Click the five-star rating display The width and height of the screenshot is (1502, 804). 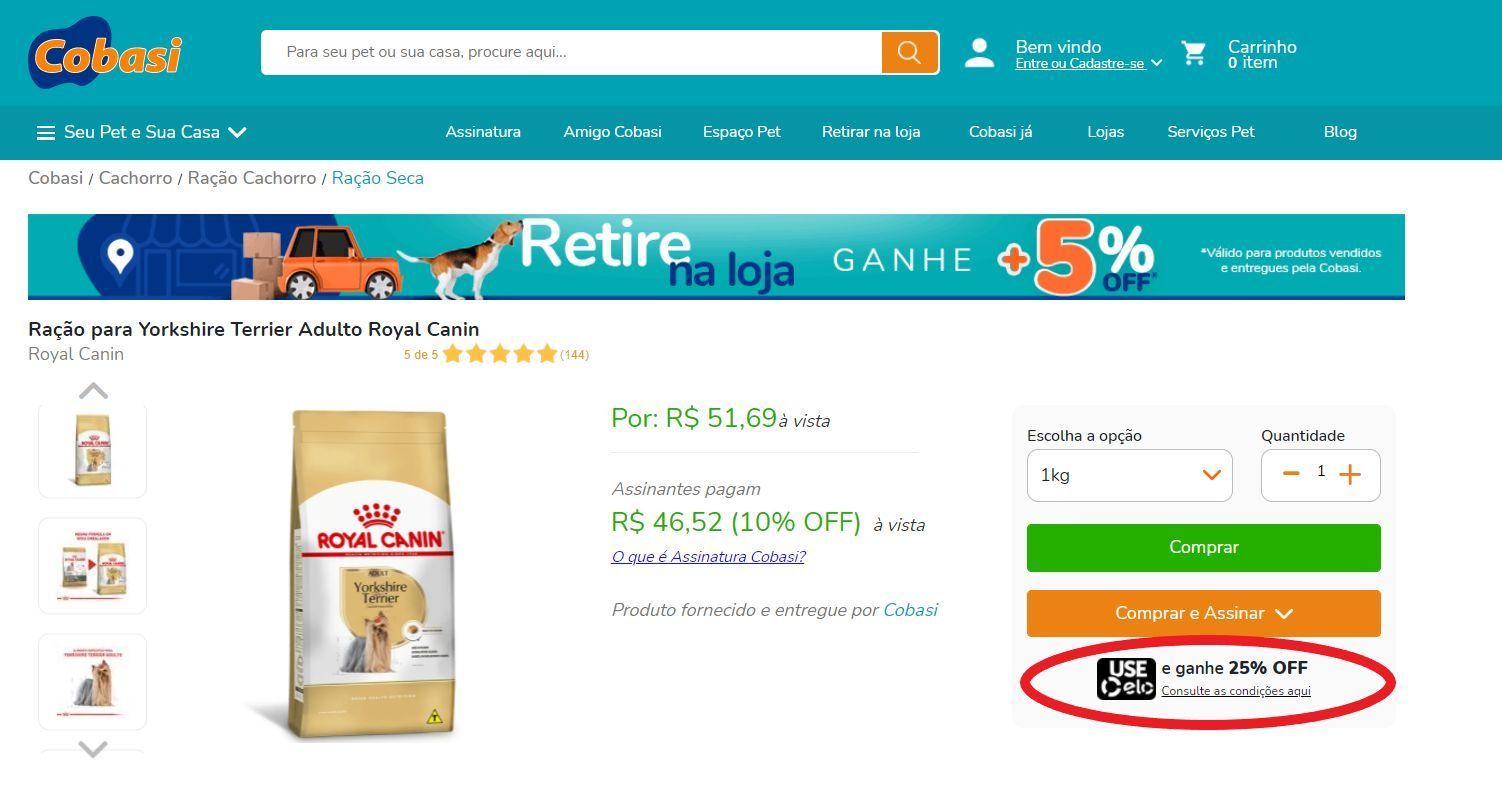499,354
